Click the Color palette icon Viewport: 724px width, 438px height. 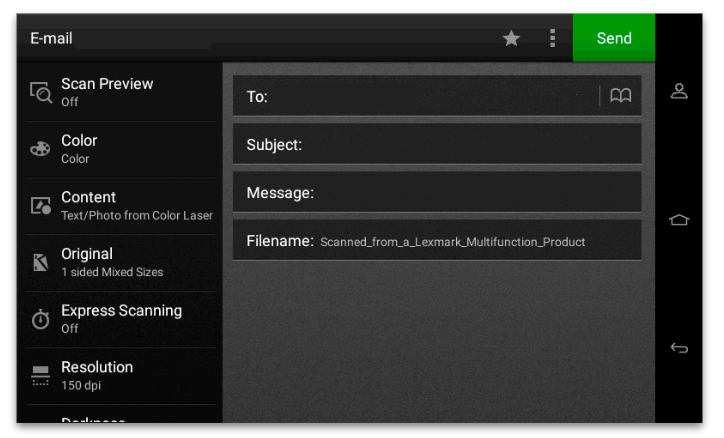pyautogui.click(x=40, y=149)
